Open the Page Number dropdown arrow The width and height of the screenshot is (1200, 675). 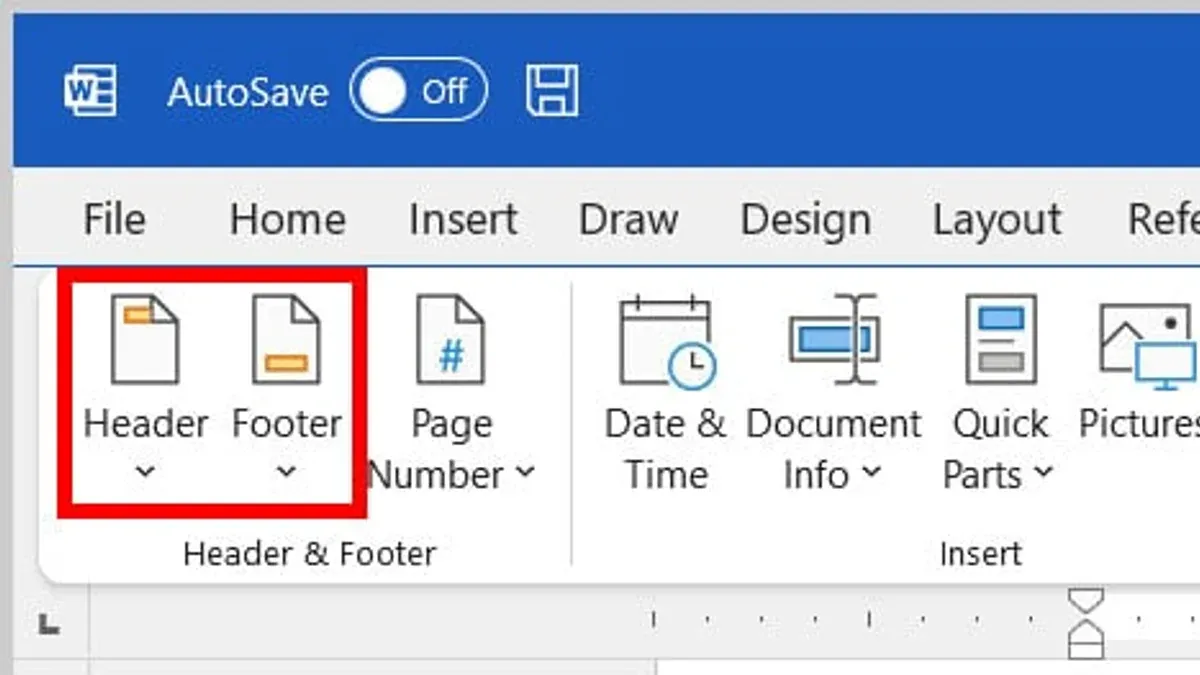click(x=526, y=474)
